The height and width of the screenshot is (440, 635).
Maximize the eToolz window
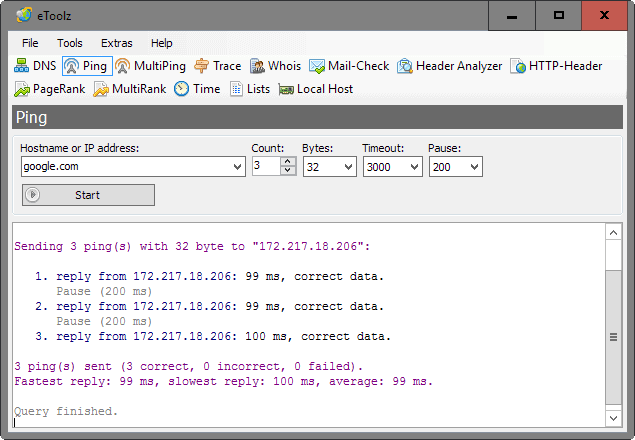(558, 15)
